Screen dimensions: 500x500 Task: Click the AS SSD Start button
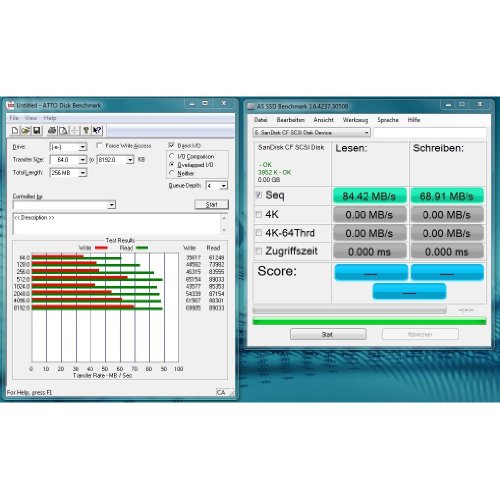[328, 334]
